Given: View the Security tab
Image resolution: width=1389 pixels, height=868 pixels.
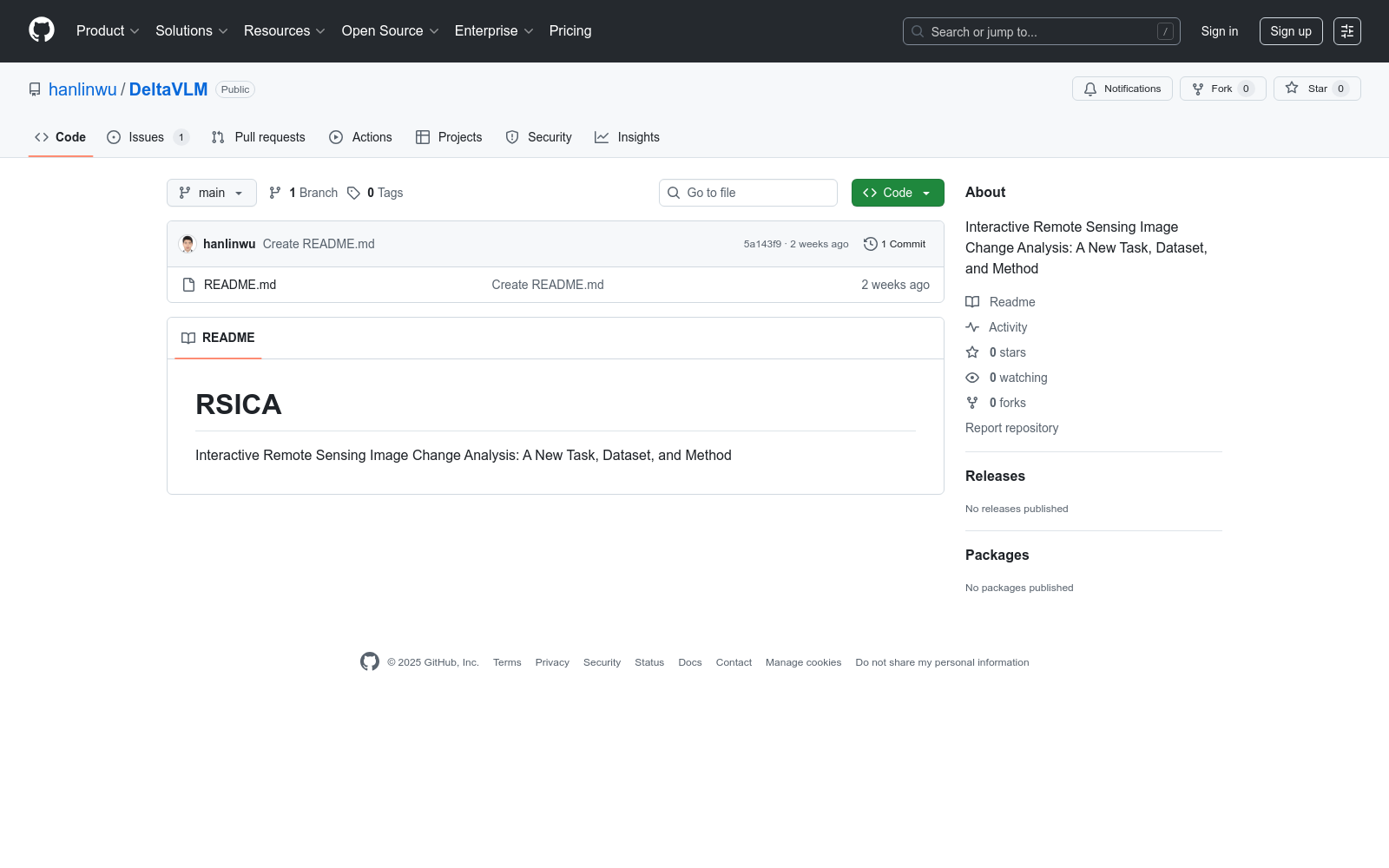Looking at the screenshot, I should click(539, 137).
